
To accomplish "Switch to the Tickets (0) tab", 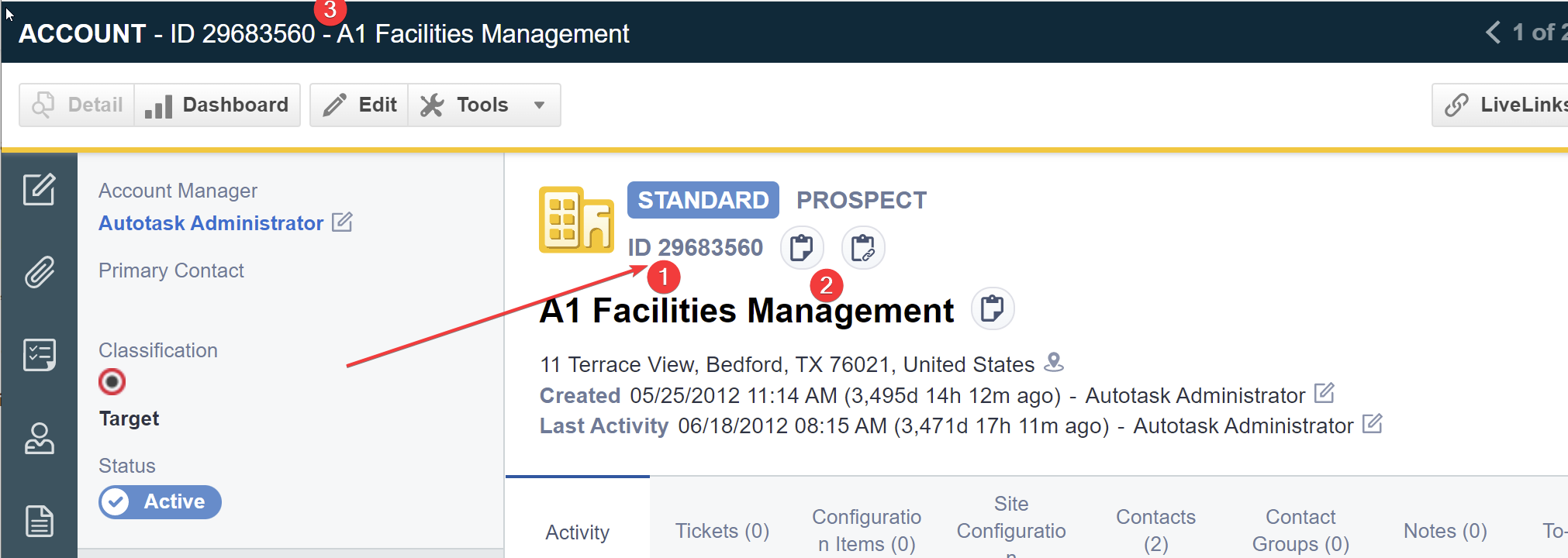I will (722, 531).
